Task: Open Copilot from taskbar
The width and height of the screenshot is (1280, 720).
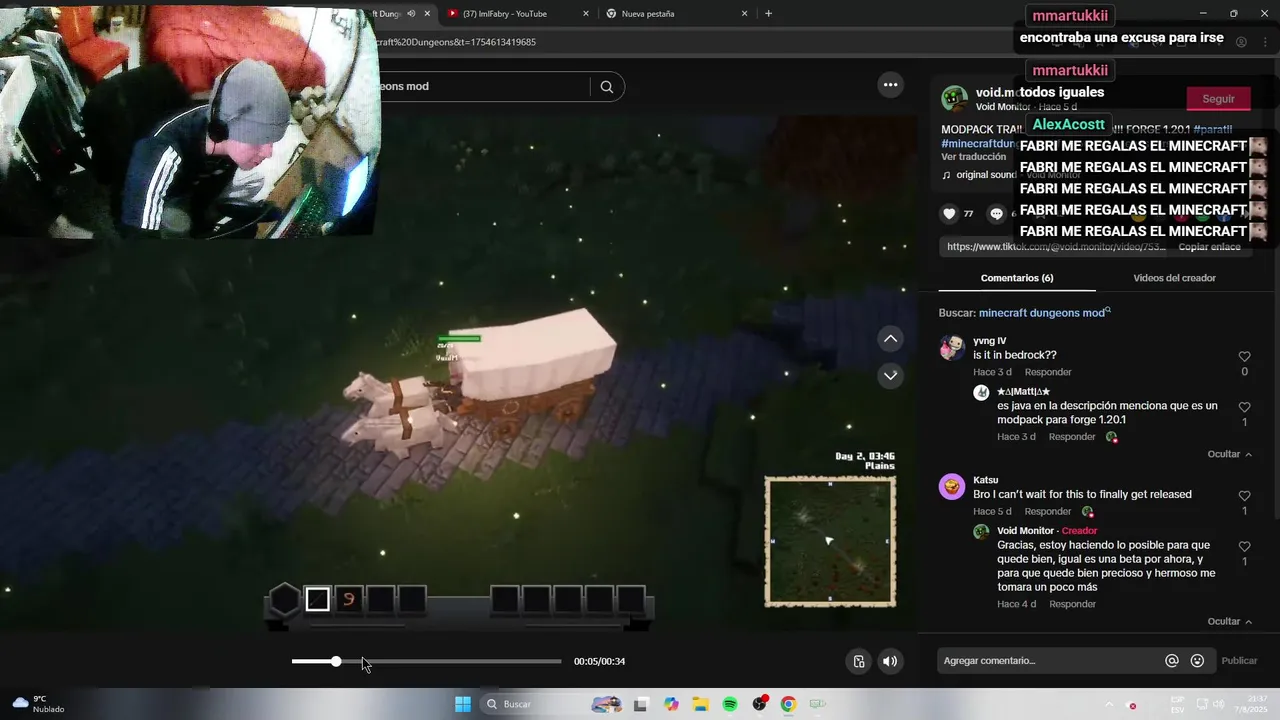Action: [x=671, y=704]
